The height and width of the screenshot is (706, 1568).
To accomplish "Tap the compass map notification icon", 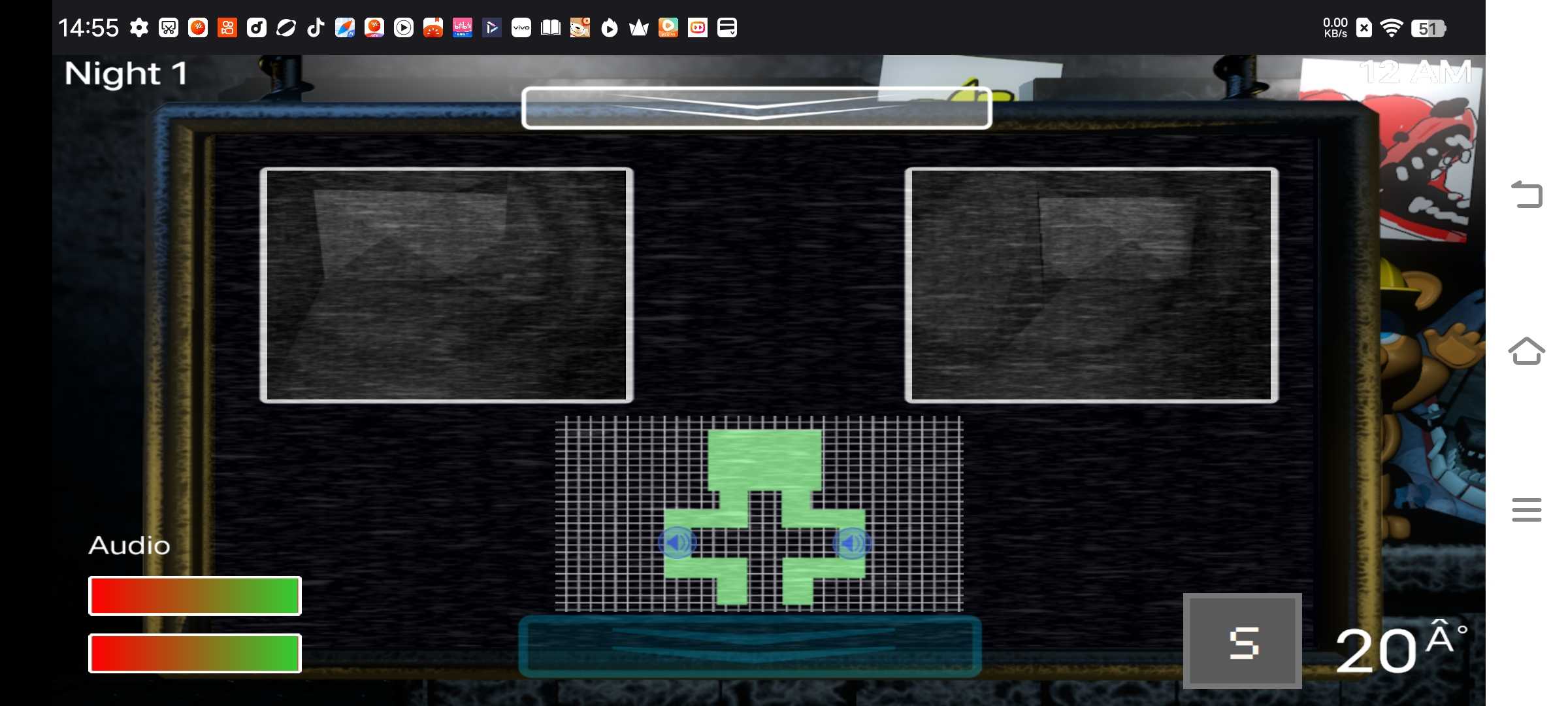I will click(x=345, y=27).
